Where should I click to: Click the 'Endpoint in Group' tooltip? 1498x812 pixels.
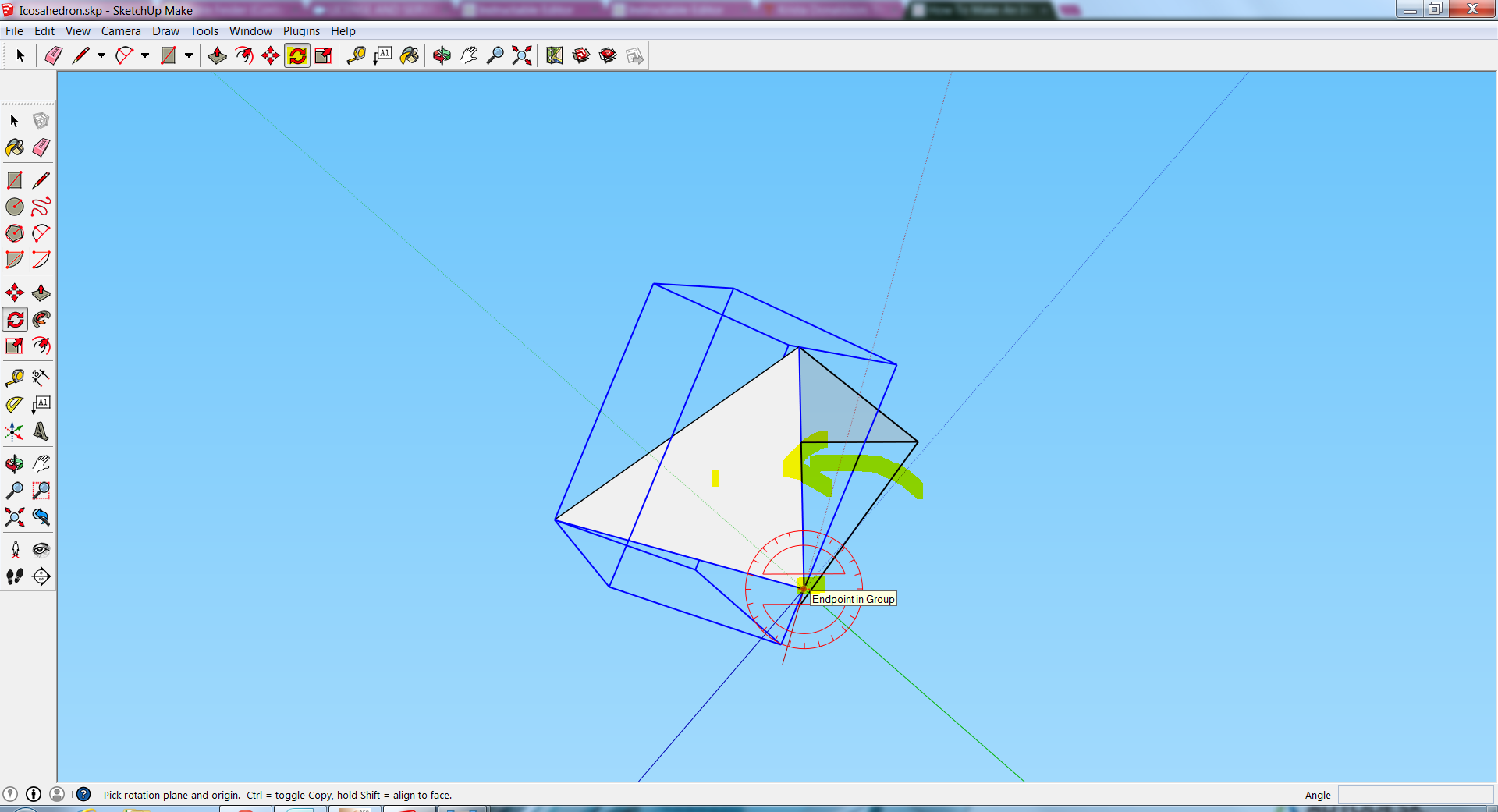pyautogui.click(x=853, y=599)
